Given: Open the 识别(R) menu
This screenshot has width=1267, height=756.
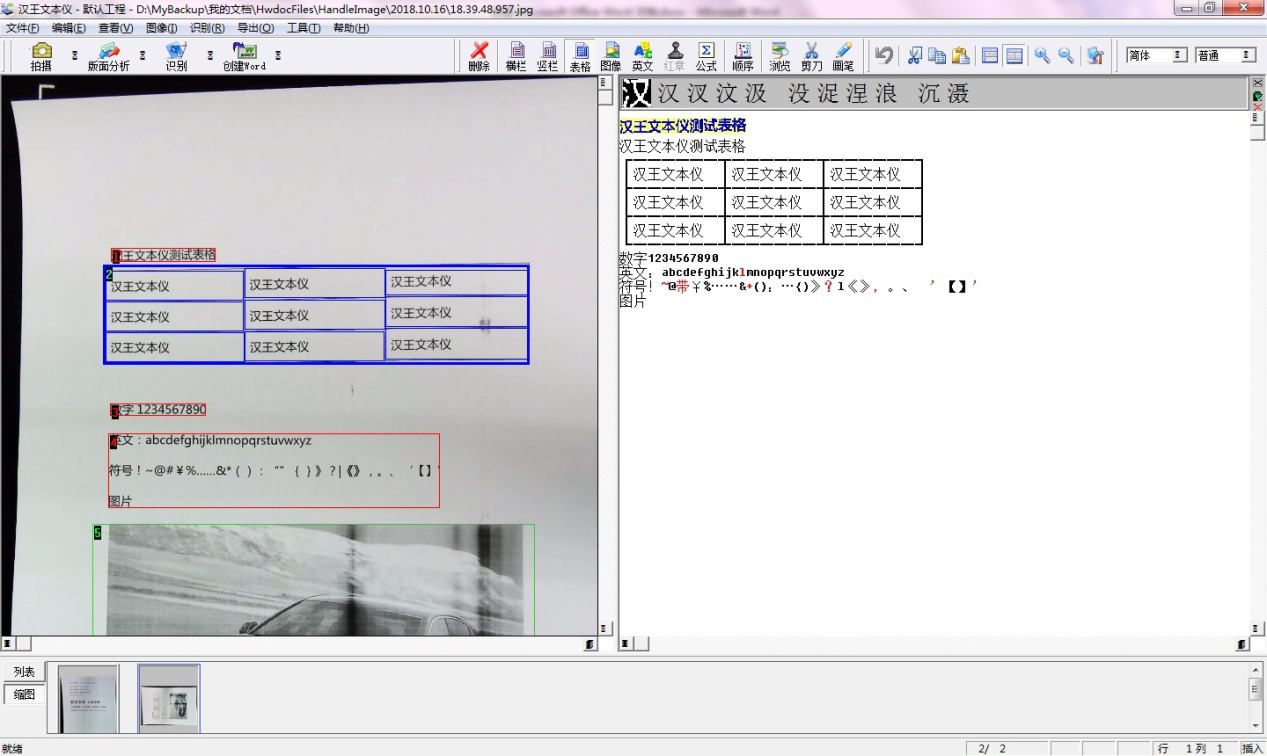Looking at the screenshot, I should pyautogui.click(x=207, y=28).
